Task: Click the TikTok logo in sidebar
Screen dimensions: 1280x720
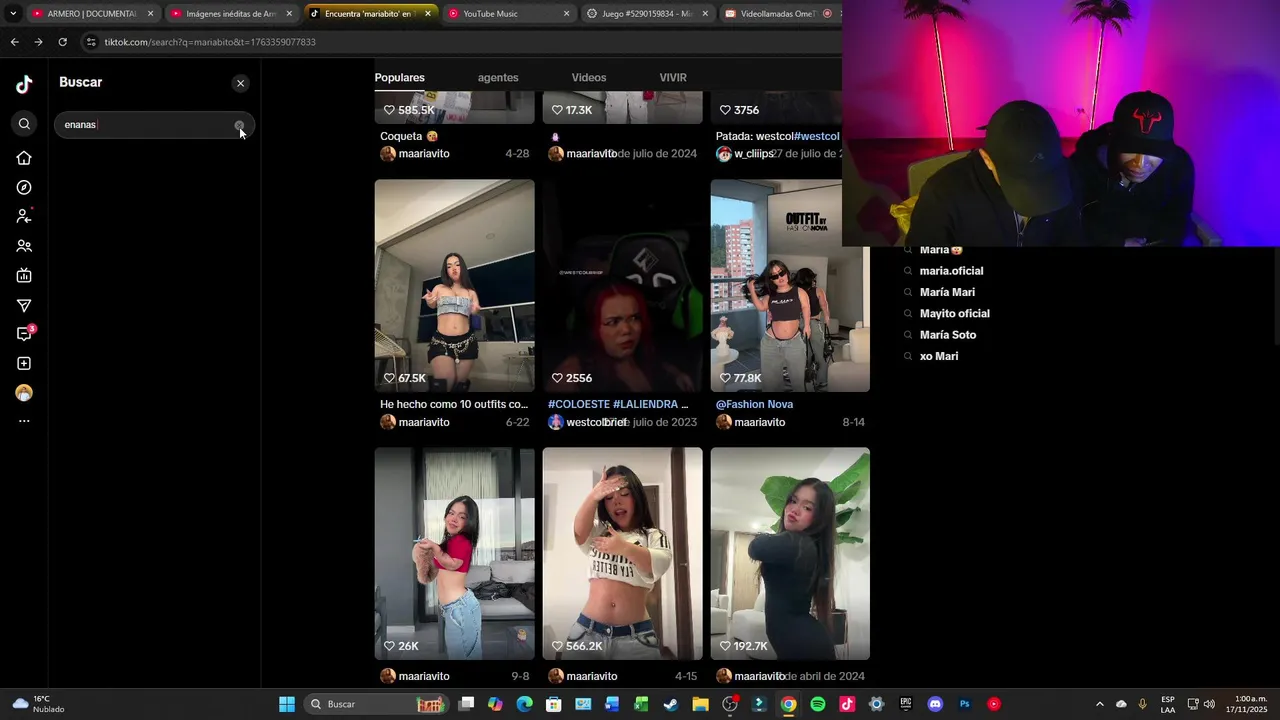Action: (24, 85)
